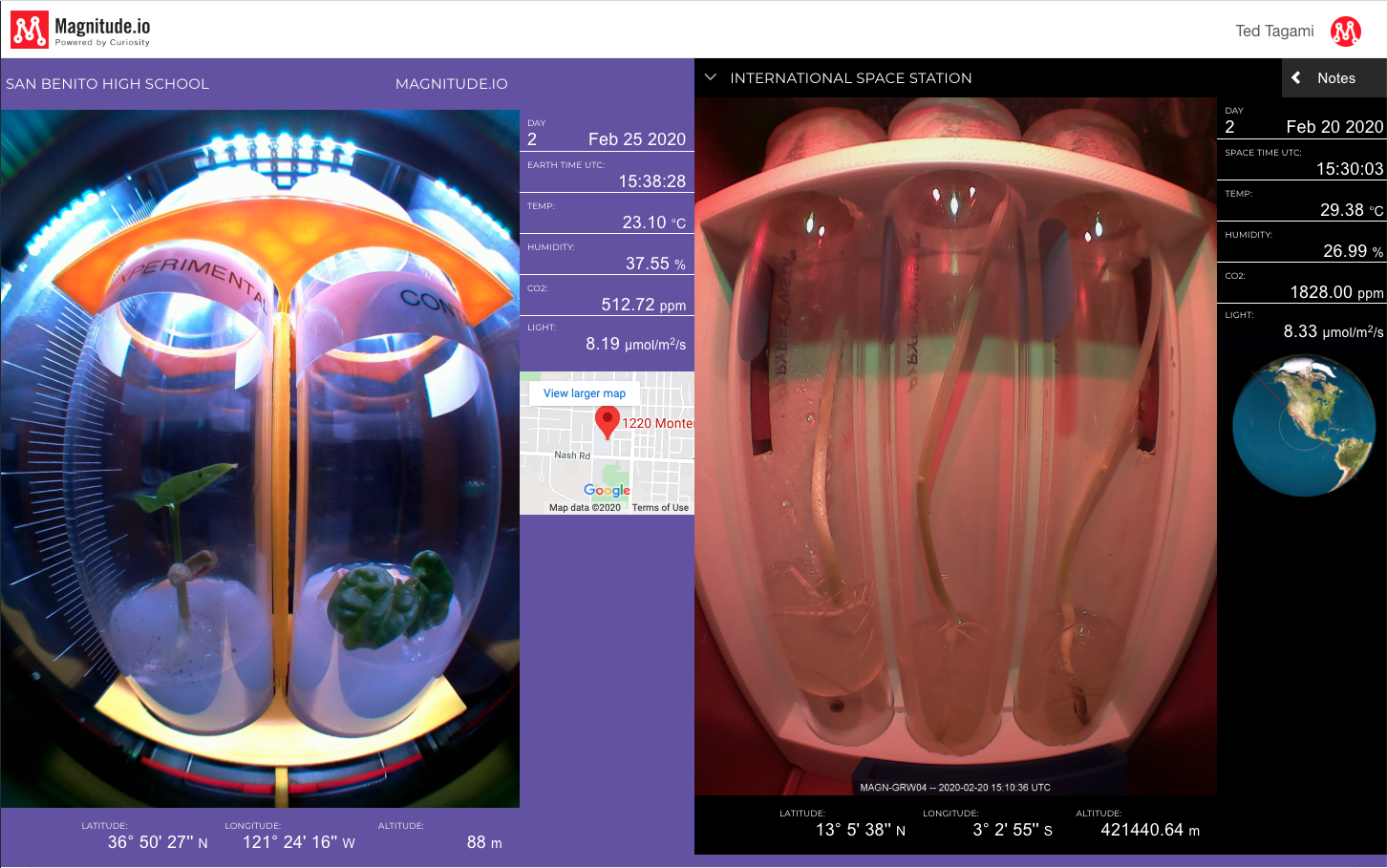This screenshot has height=868, width=1387.
Task: Click the ISS plant chamber camera image
Action: pos(955,446)
